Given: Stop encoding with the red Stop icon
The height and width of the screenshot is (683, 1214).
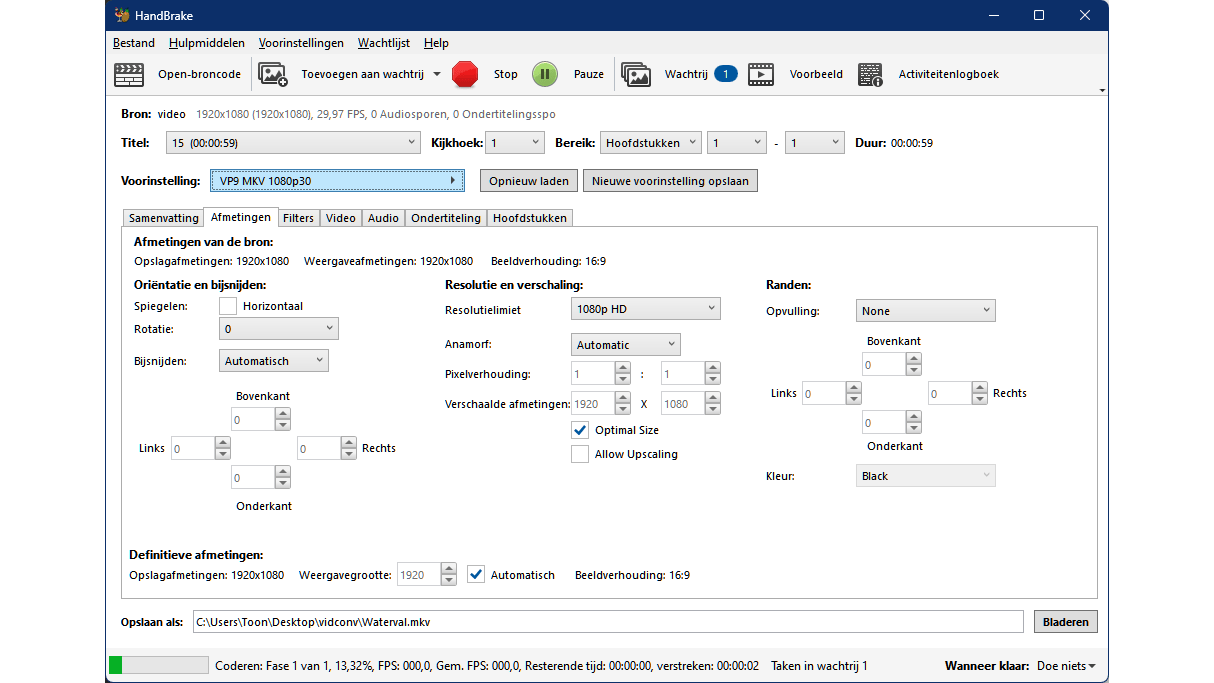Looking at the screenshot, I should point(465,74).
